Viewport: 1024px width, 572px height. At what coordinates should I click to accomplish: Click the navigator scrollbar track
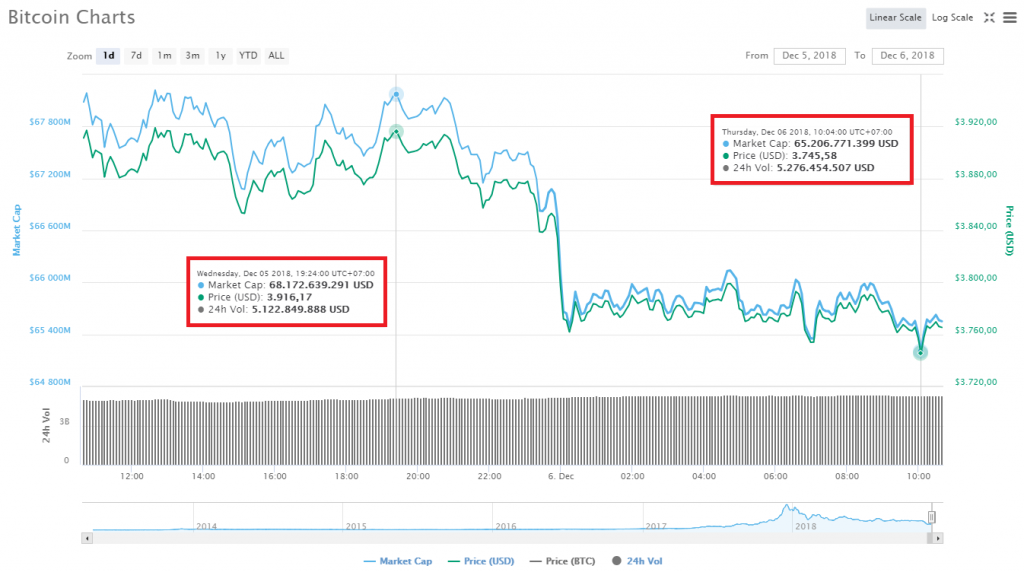pyautogui.click(x=509, y=538)
